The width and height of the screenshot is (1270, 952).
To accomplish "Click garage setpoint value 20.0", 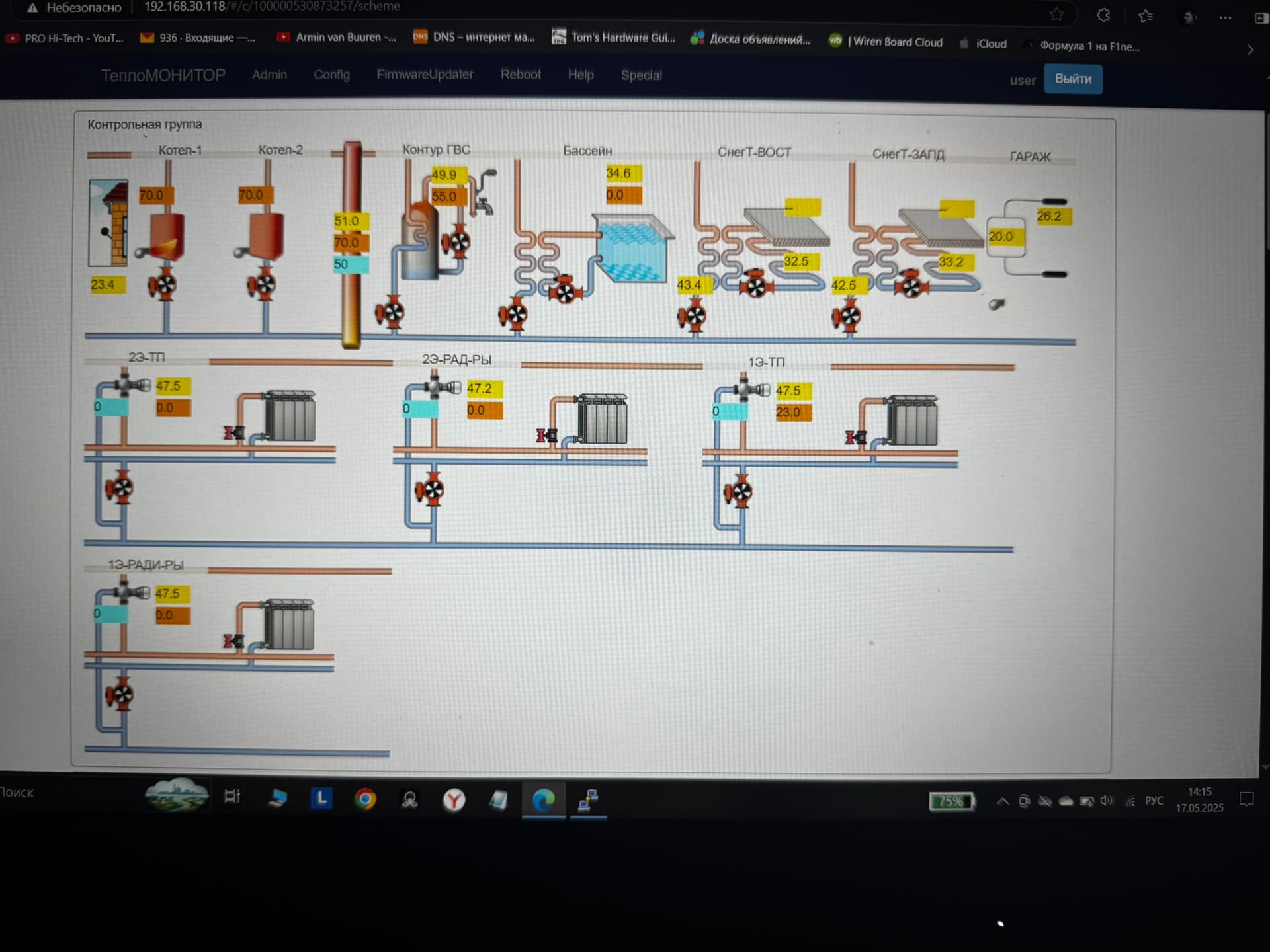I will (x=1005, y=236).
